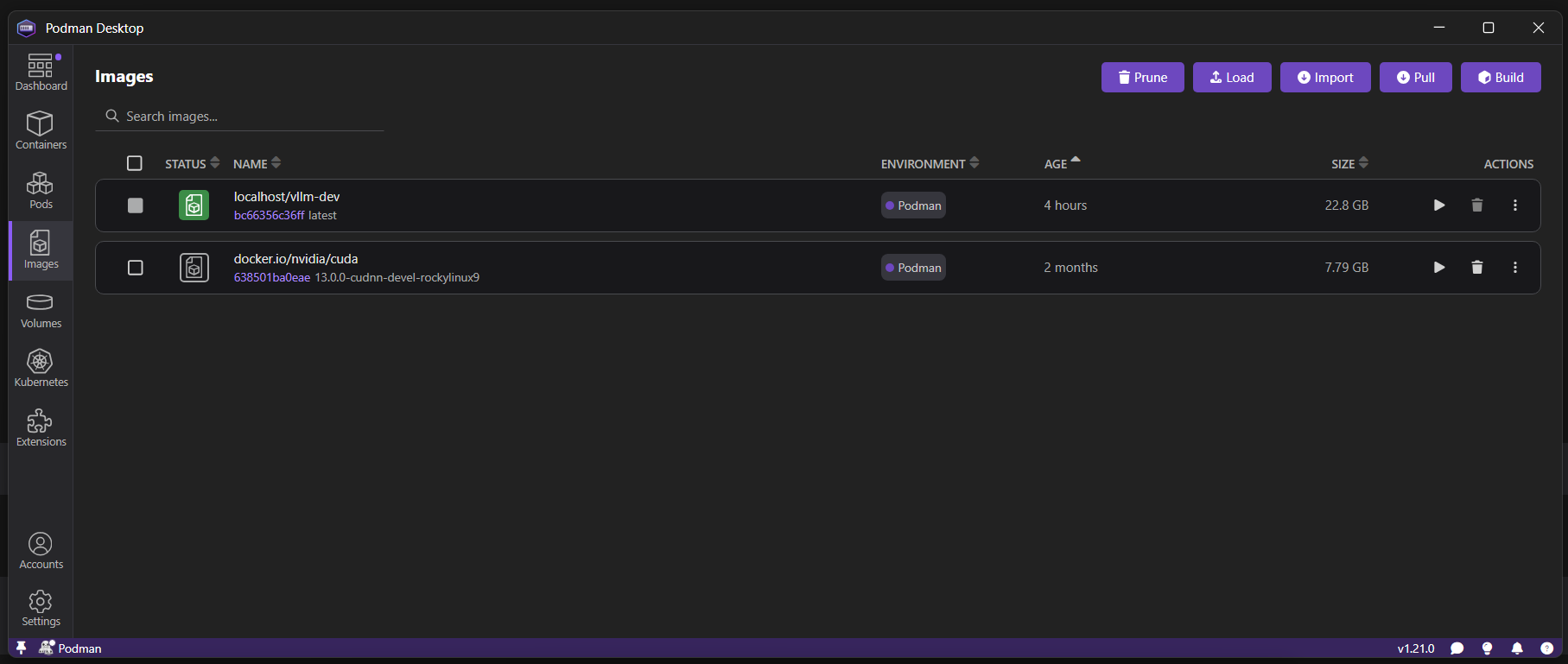Open Settings from the sidebar
Viewport: 1568px width, 664px height.
pos(41,608)
